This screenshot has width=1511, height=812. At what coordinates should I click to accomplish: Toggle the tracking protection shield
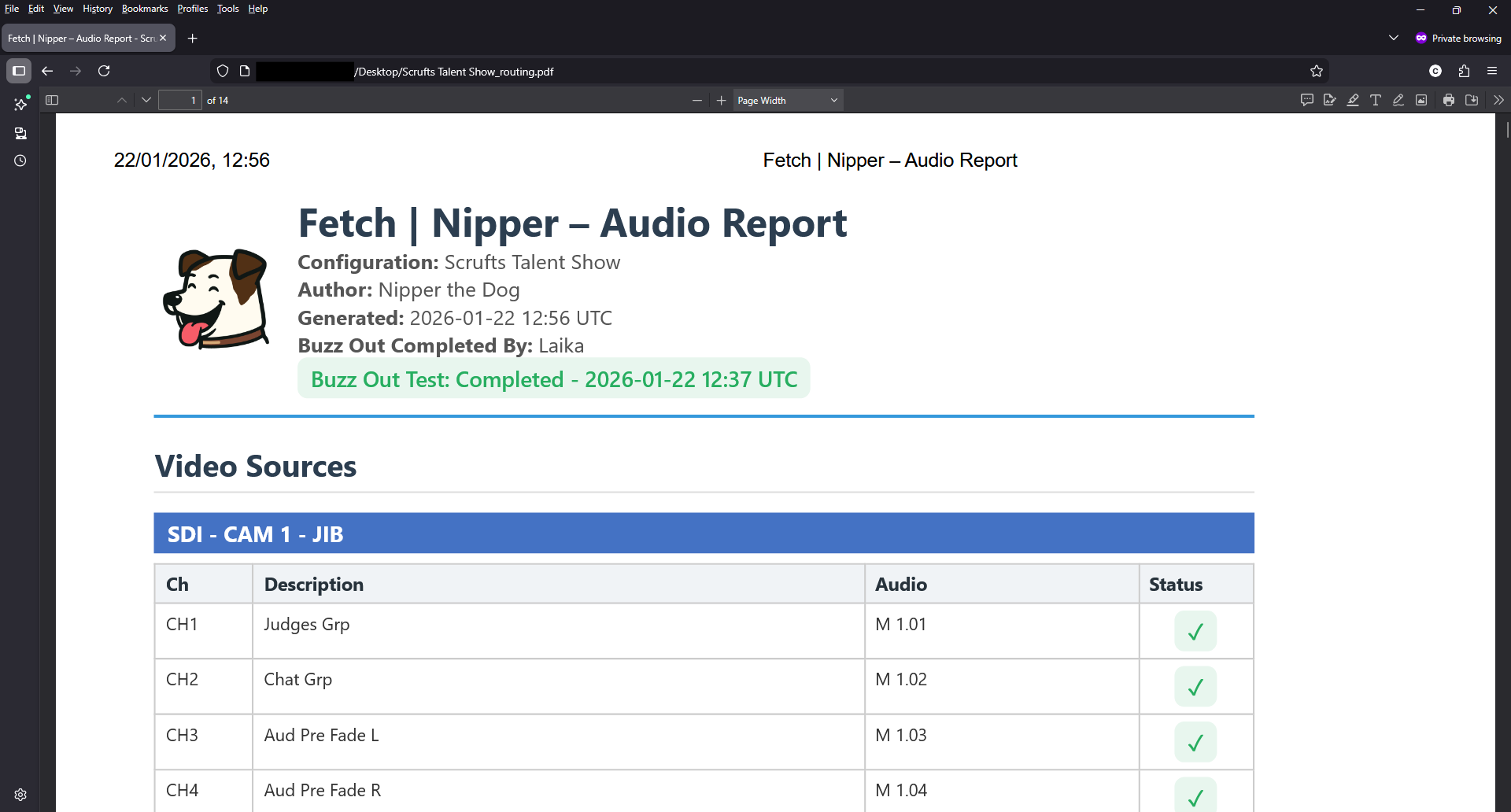pos(223,71)
